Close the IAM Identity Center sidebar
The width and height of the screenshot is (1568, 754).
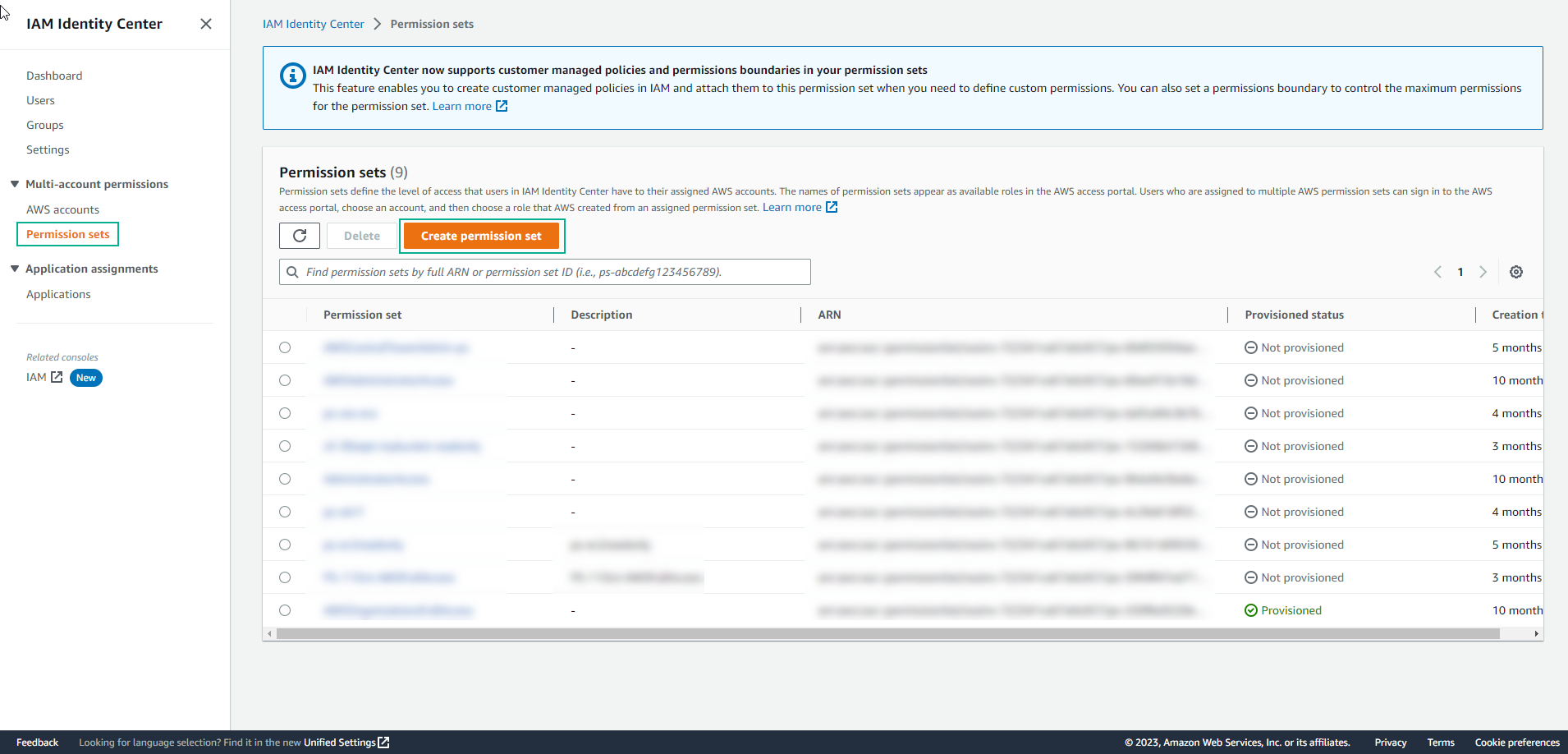[x=206, y=24]
